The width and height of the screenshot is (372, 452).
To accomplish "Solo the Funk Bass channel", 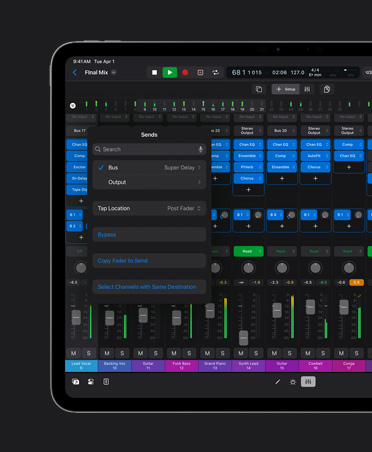I will tap(189, 353).
